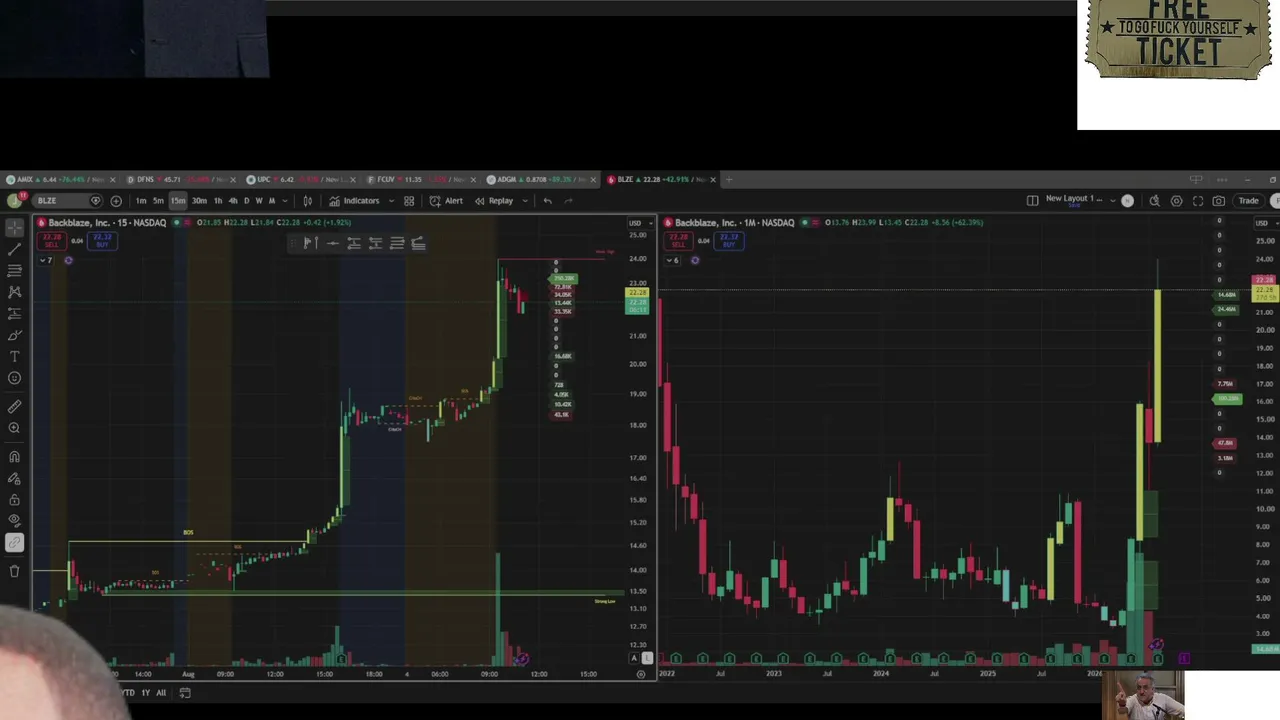Select the text annotation tool

point(14,357)
